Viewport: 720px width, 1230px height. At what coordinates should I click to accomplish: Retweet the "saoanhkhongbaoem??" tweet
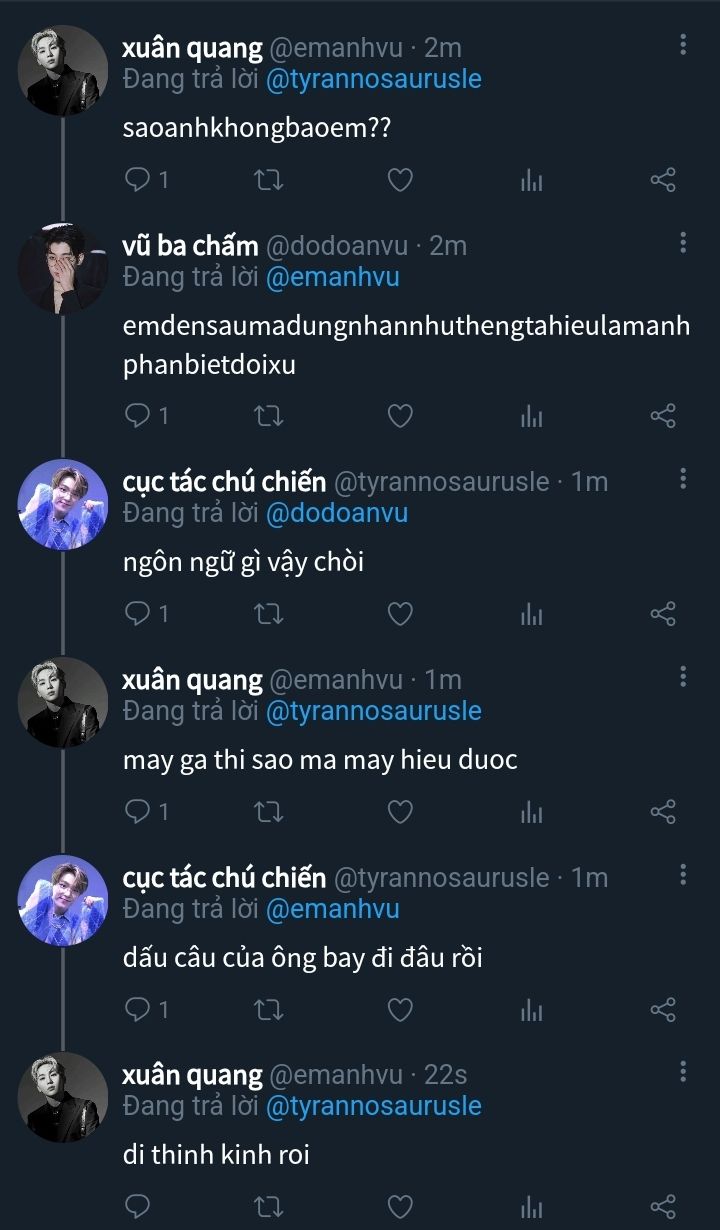click(269, 180)
